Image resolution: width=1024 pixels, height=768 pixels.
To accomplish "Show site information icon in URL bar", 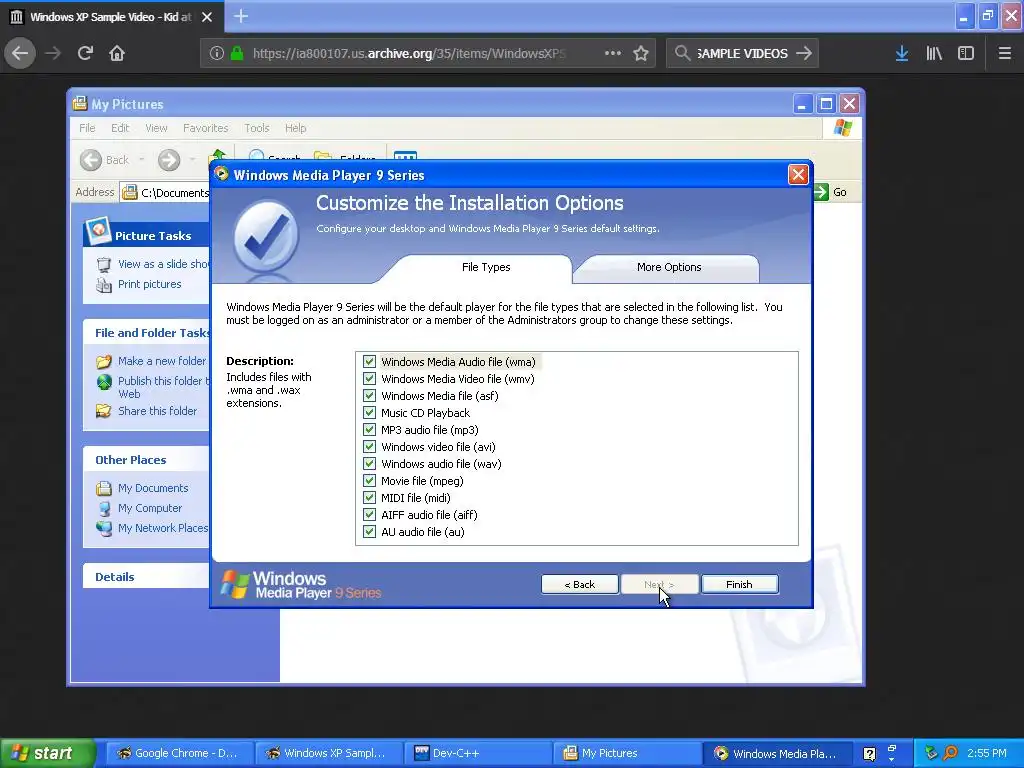I will [217, 54].
